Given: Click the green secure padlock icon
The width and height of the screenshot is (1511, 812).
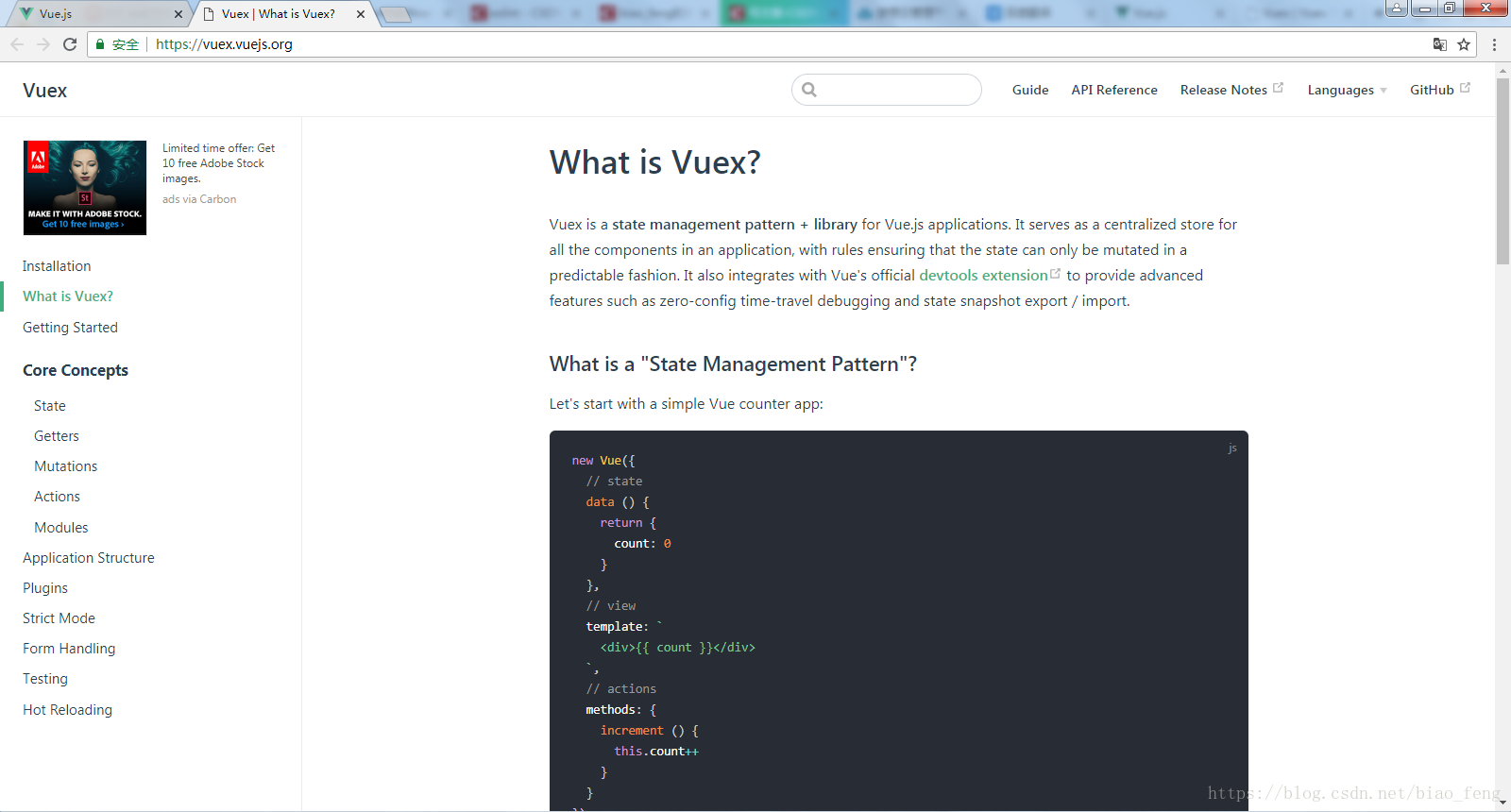Looking at the screenshot, I should (100, 44).
